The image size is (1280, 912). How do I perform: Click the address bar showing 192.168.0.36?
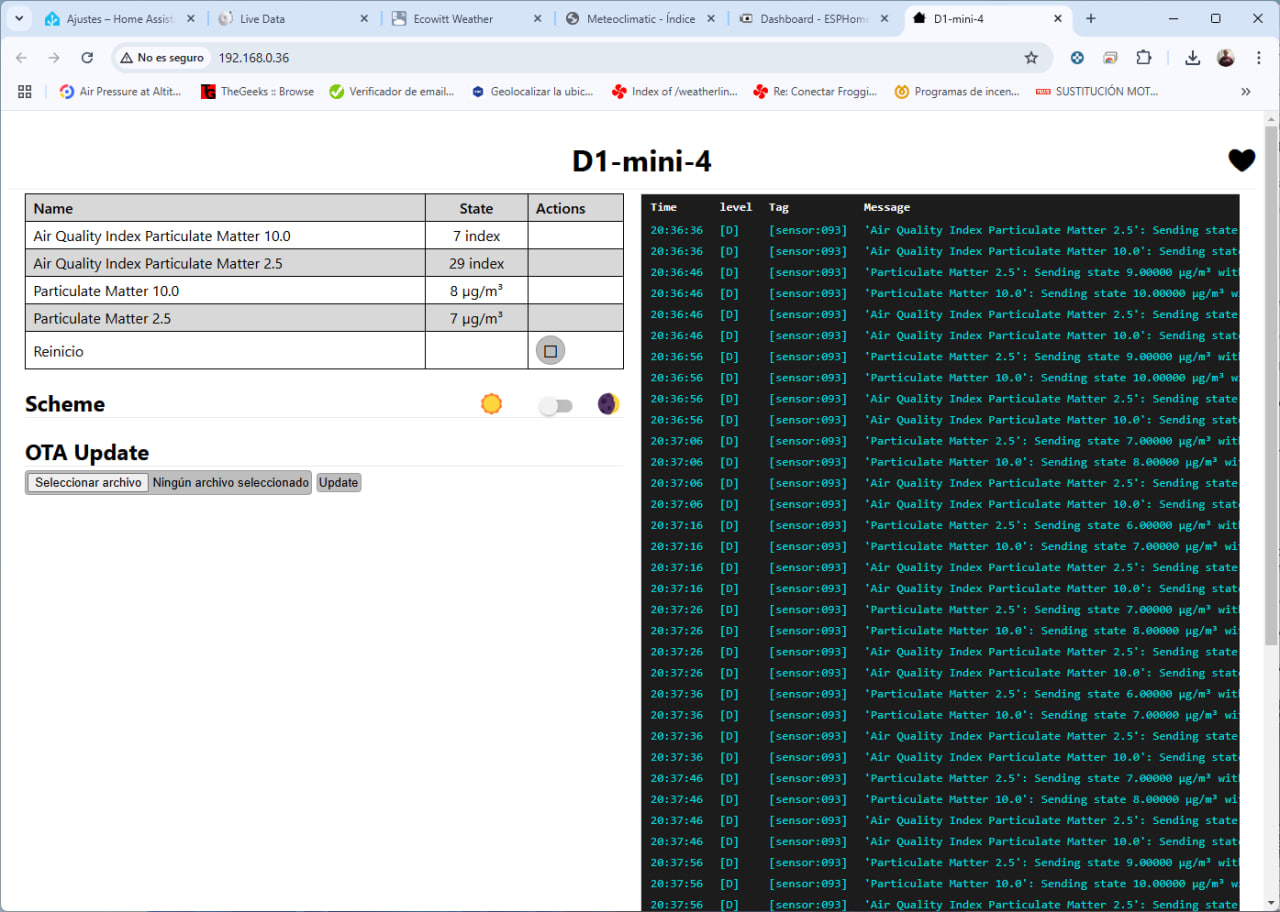600,58
